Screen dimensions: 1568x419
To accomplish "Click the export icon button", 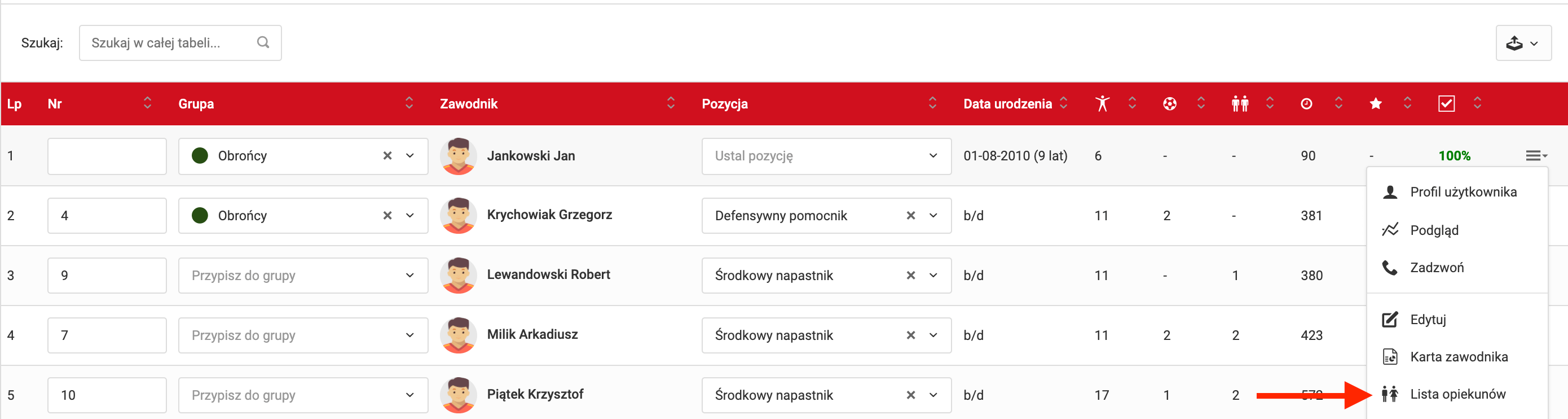I will click(x=1522, y=43).
